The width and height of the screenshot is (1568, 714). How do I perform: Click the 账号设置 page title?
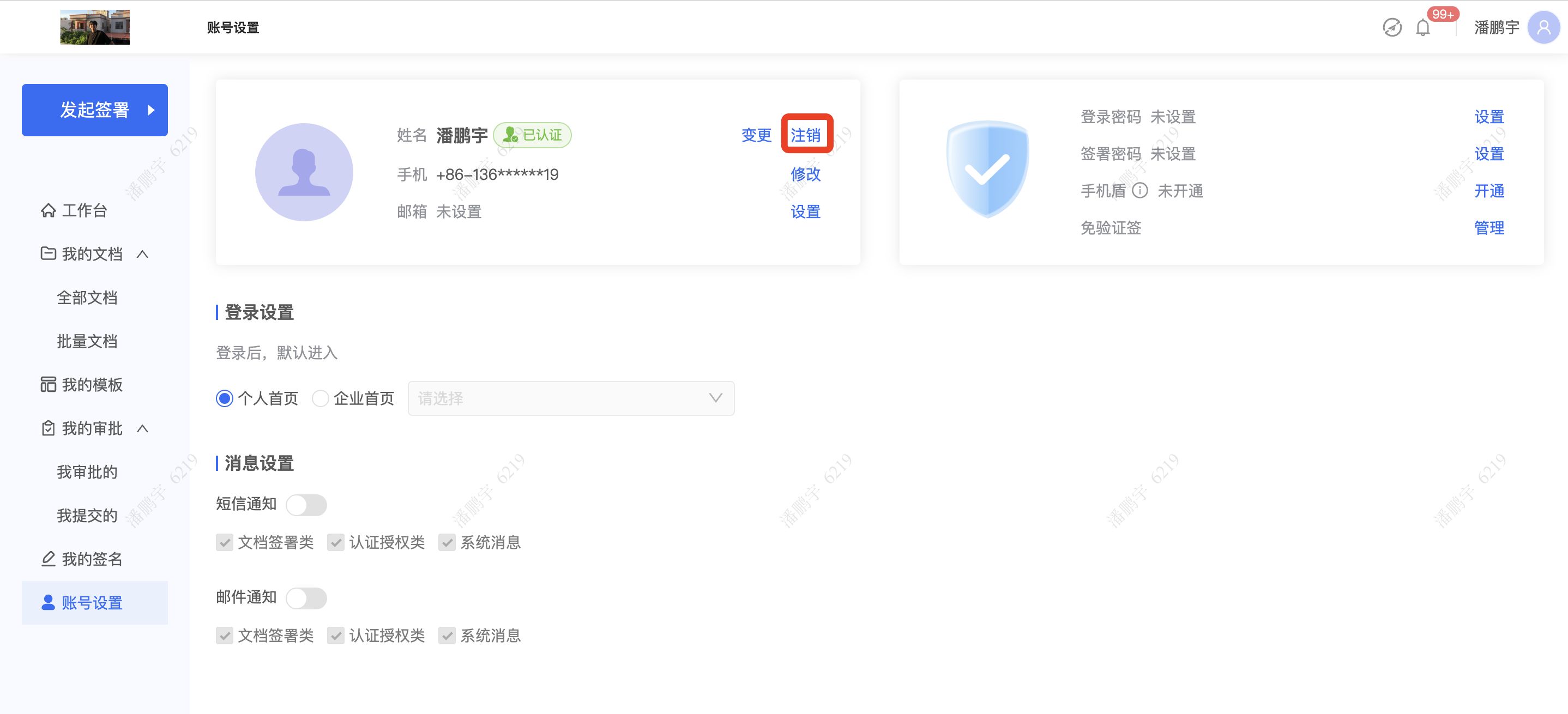pos(233,27)
